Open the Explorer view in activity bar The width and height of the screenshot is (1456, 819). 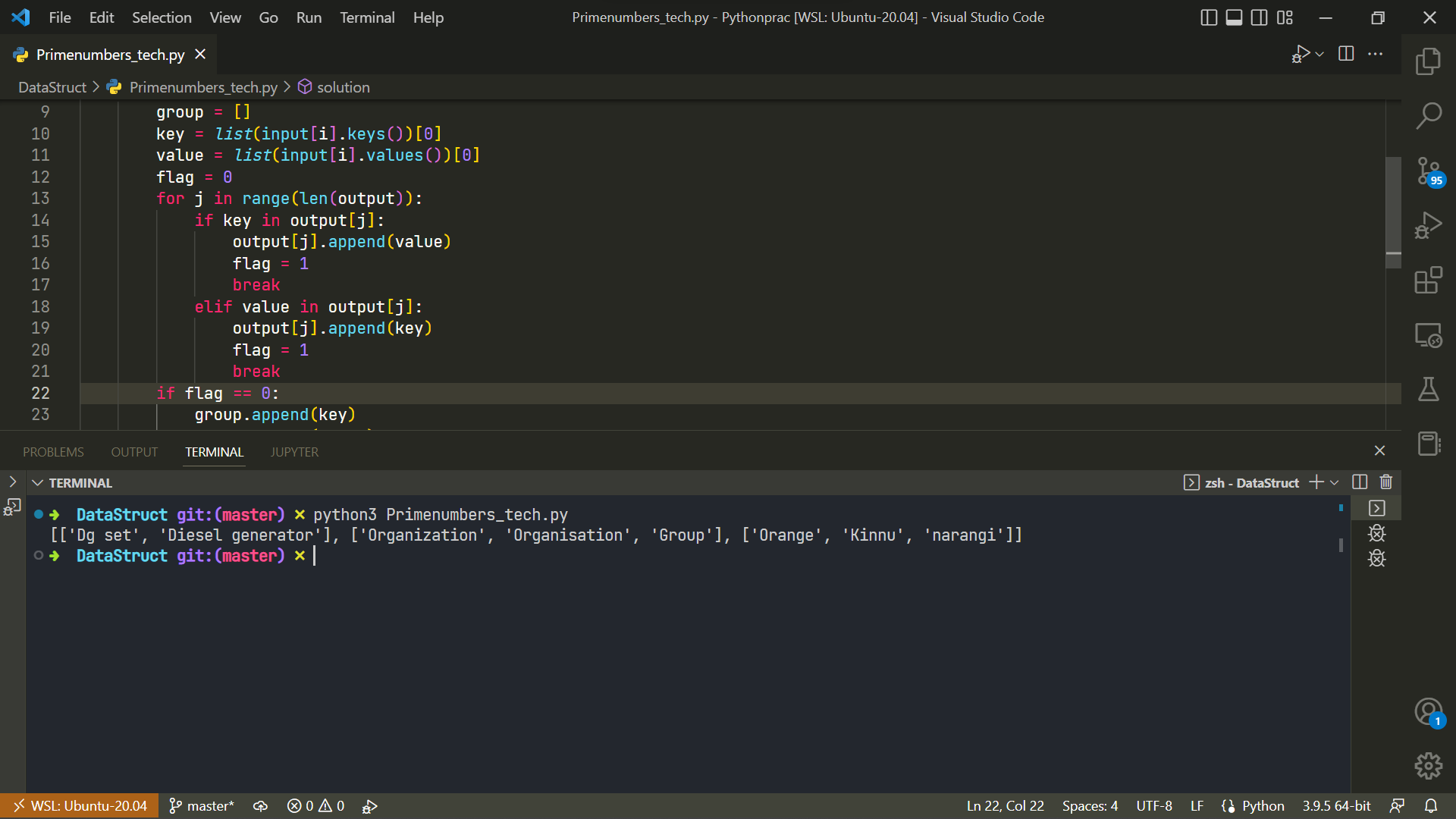[1428, 61]
